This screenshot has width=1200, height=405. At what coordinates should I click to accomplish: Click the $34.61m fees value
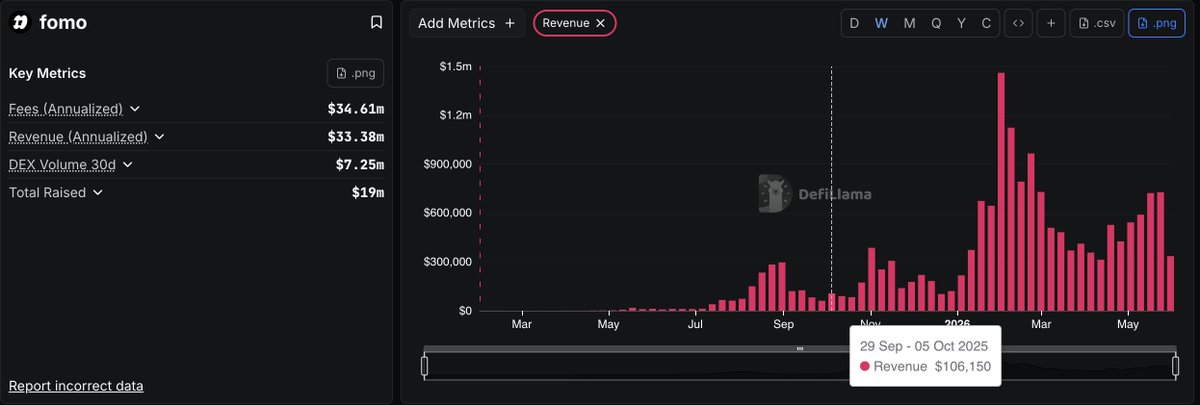click(355, 108)
